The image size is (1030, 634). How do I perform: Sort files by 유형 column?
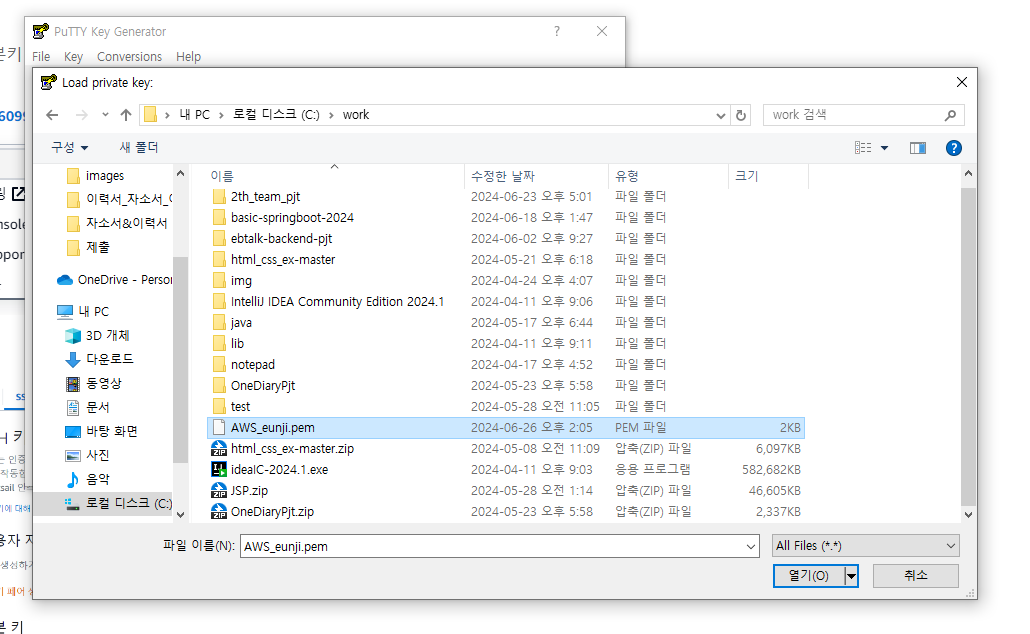coord(668,176)
